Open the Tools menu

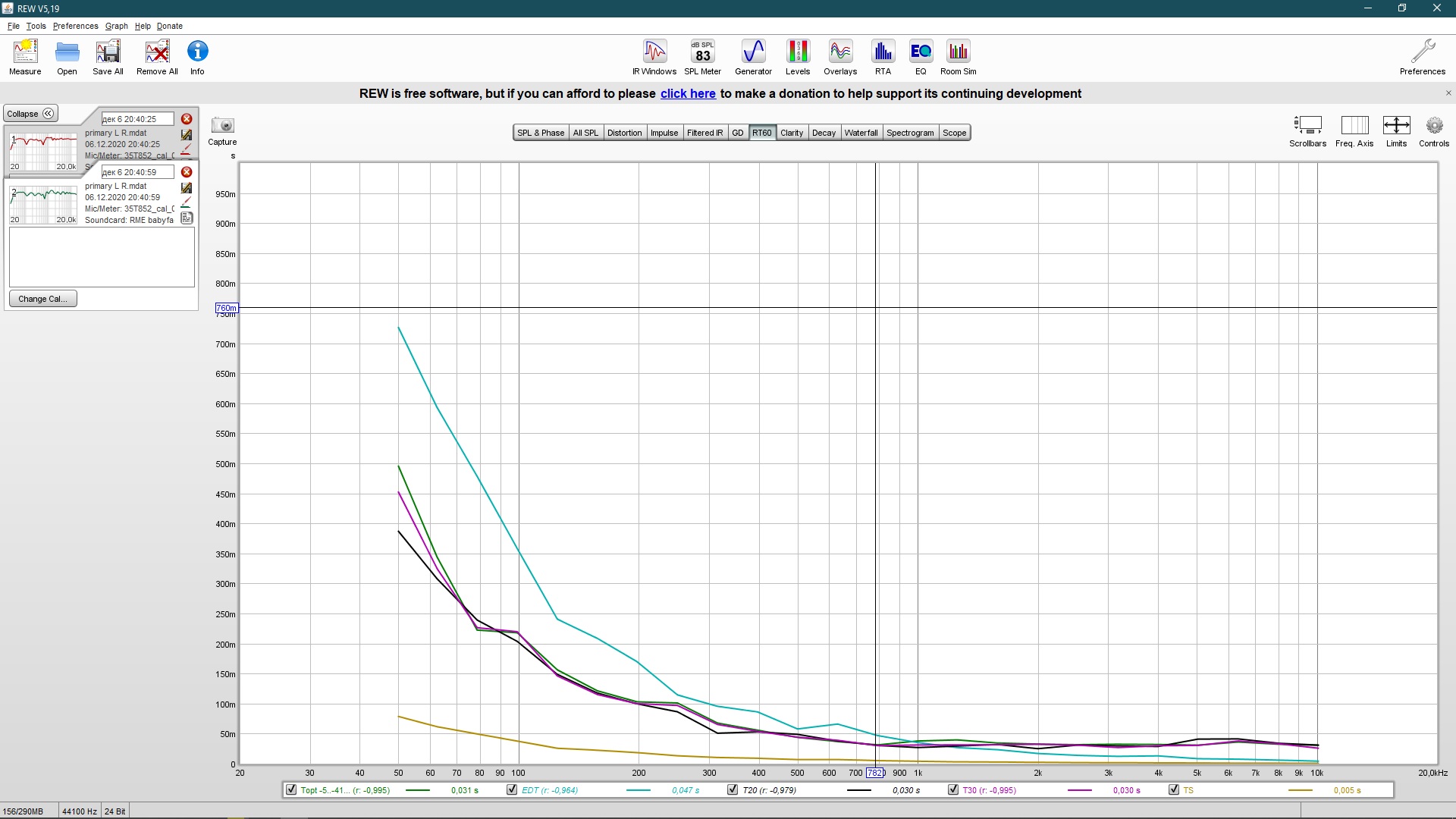click(x=36, y=26)
